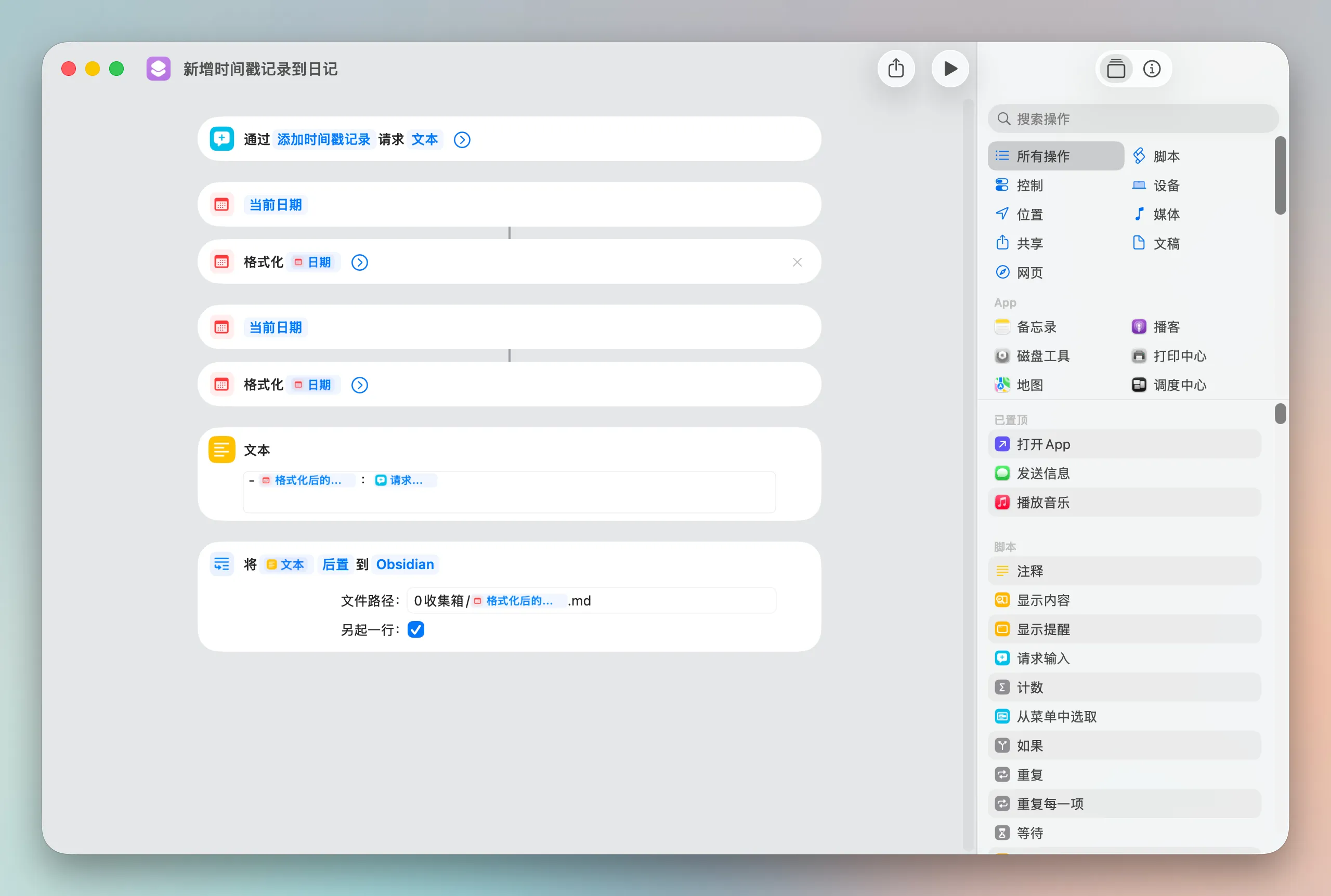
Task: Run the shortcut with the play button
Action: [x=950, y=68]
